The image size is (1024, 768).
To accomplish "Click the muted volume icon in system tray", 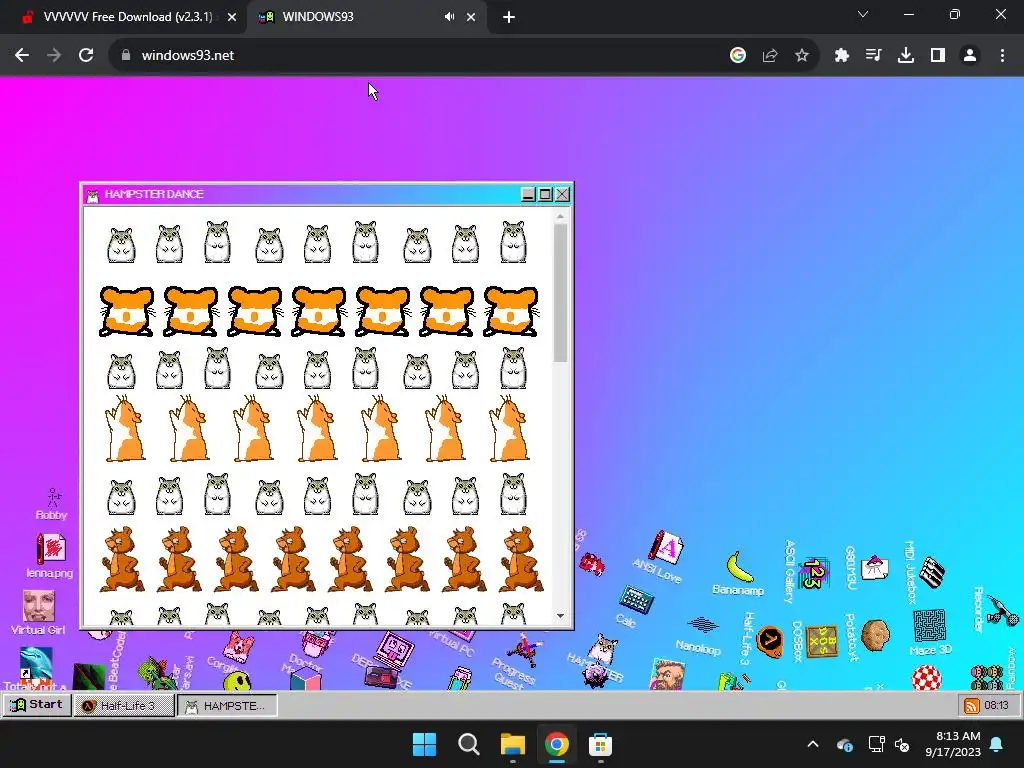I will point(903,744).
